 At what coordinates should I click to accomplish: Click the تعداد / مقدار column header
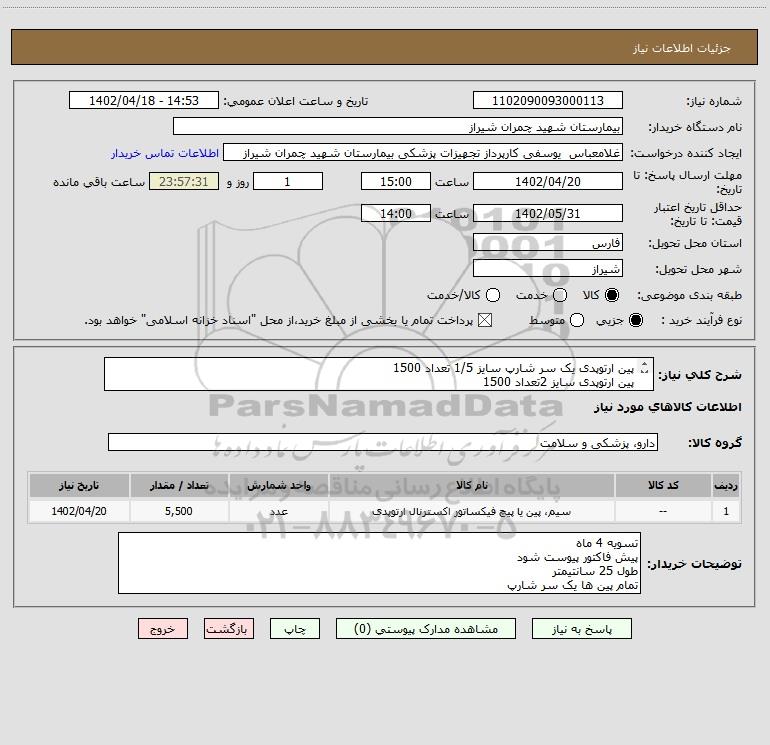(179, 485)
